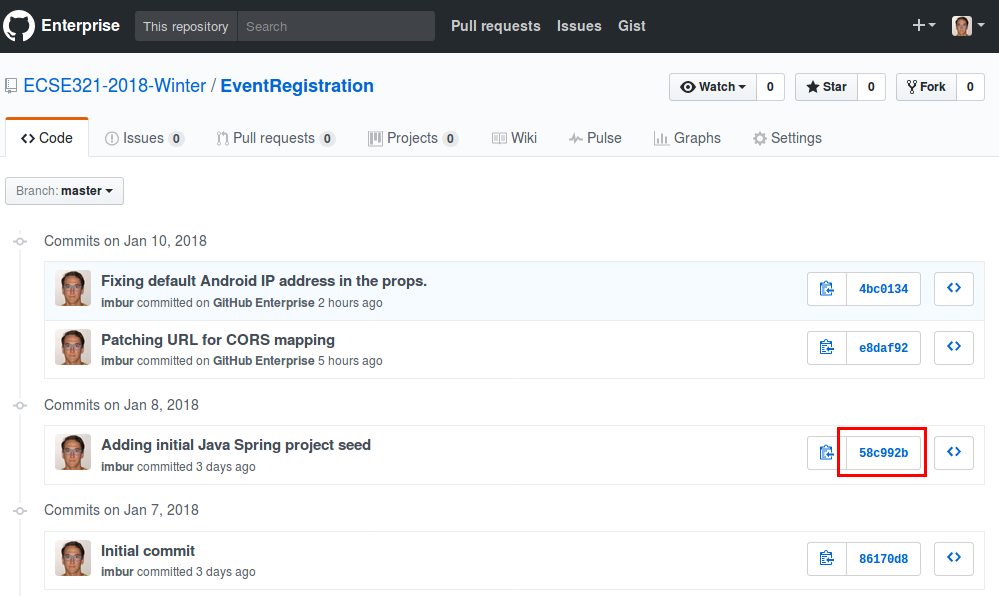Click avatar beside Initial commit
Image resolution: width=999 pixels, height=596 pixels.
[73, 558]
